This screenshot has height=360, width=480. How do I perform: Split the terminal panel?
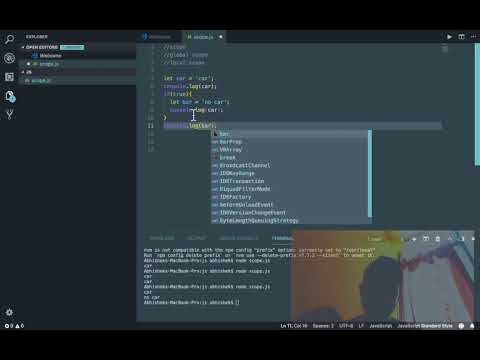click(x=426, y=239)
